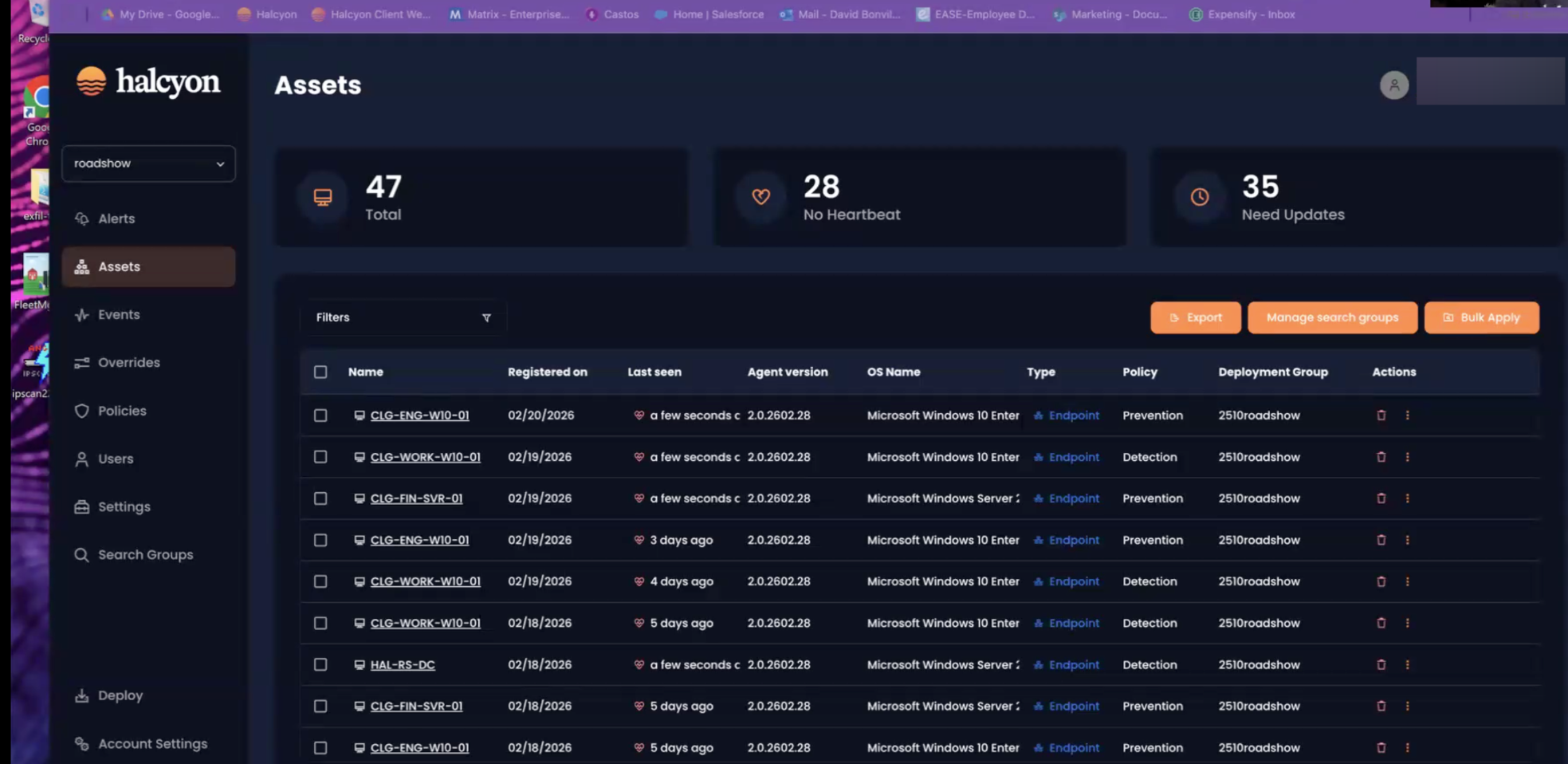The width and height of the screenshot is (1568, 764).
Task: Click the Last seen column header
Action: [x=654, y=372]
